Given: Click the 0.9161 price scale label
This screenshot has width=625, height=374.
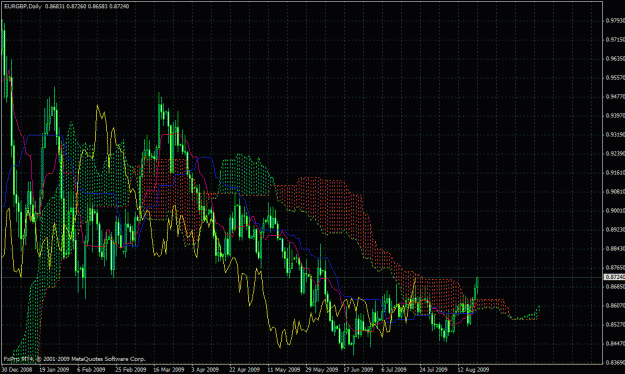Looking at the screenshot, I should (x=615, y=173).
